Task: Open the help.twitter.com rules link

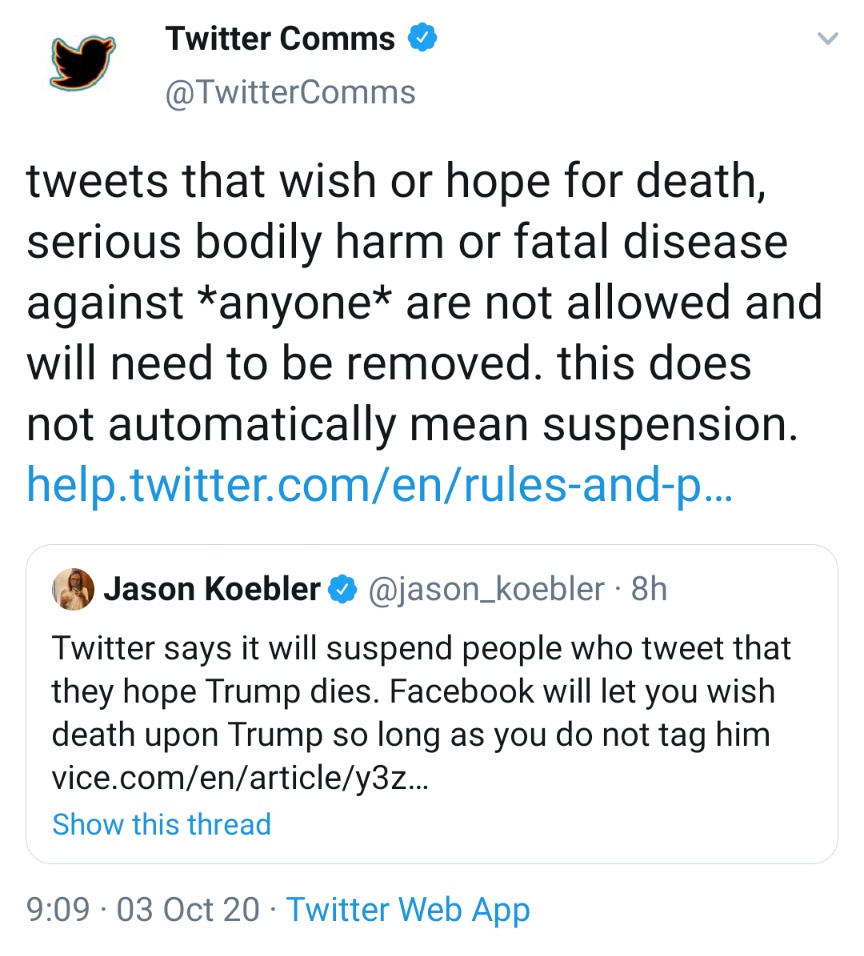Action: tap(380, 485)
